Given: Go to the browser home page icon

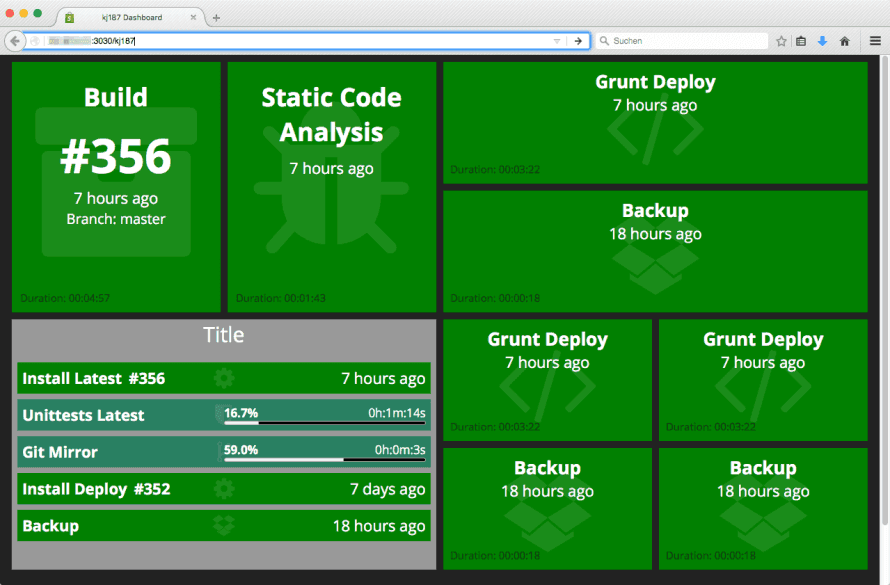Looking at the screenshot, I should tap(844, 41).
